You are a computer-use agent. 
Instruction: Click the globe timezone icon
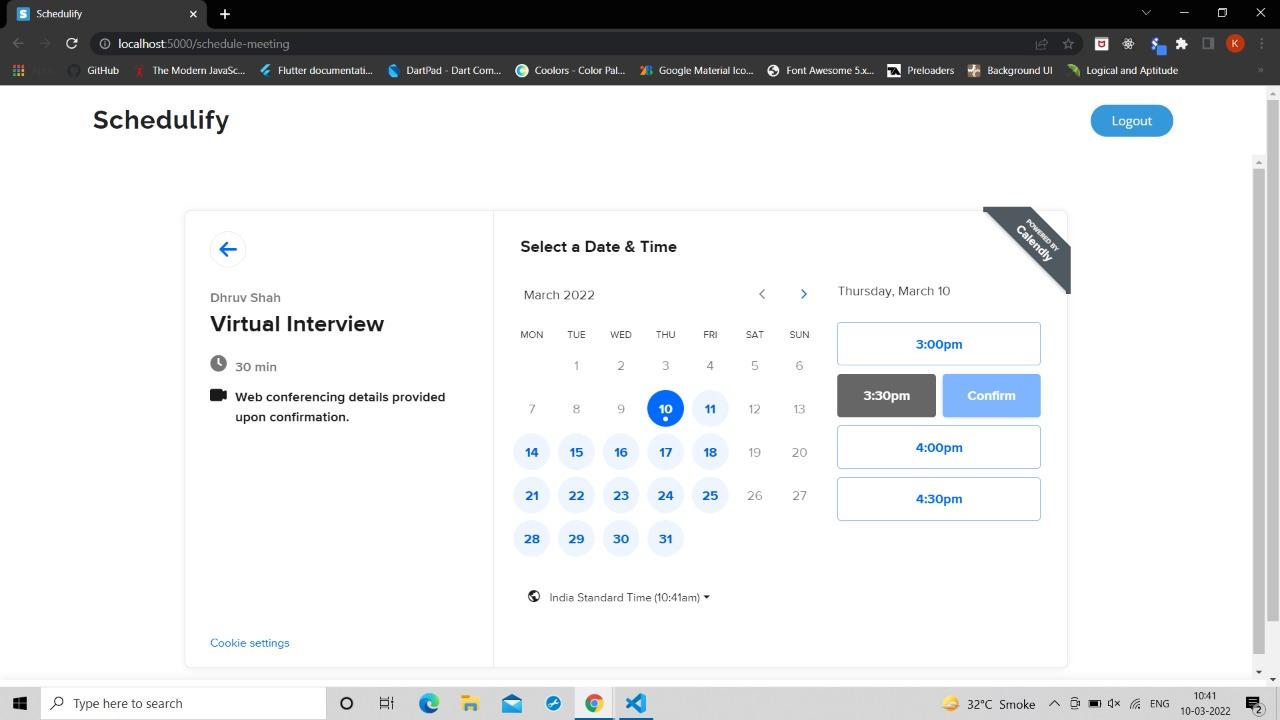tap(534, 597)
